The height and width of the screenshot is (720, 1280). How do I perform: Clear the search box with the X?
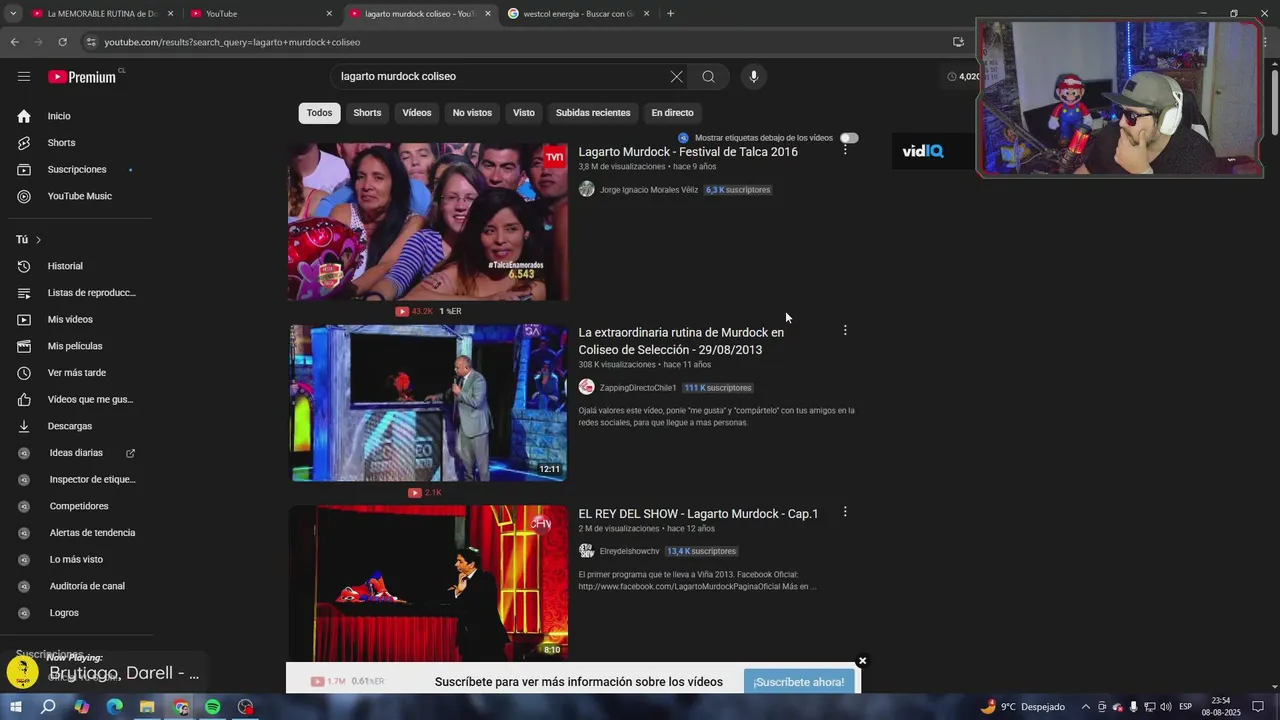click(x=676, y=76)
